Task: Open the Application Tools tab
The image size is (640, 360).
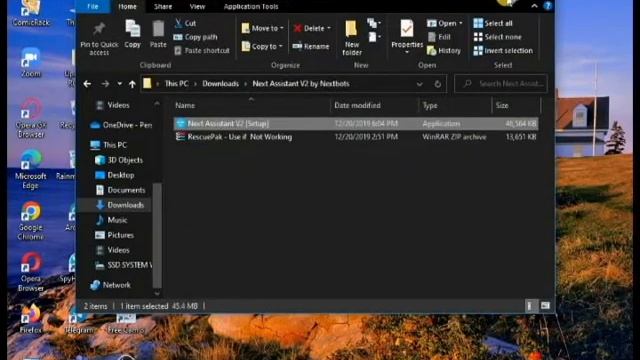Action: pos(251,7)
